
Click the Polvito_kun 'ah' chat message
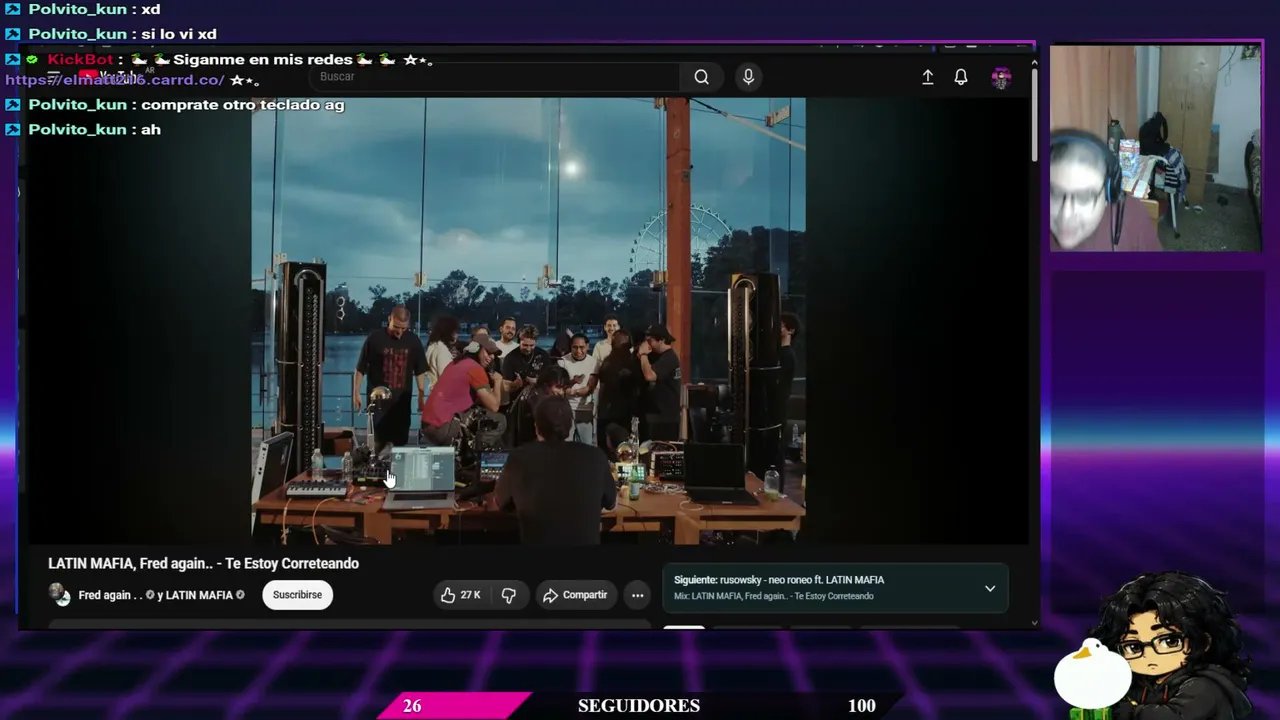[83, 130]
